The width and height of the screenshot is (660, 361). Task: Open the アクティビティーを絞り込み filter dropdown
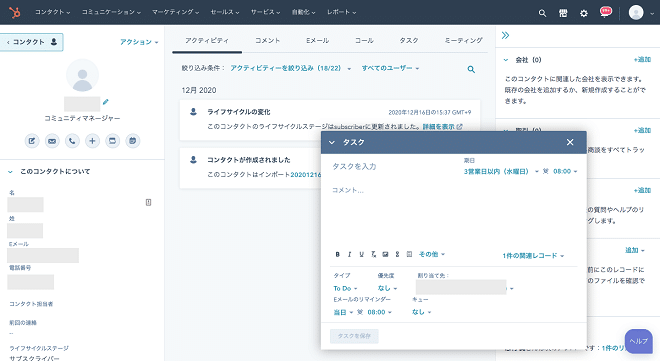290,68
